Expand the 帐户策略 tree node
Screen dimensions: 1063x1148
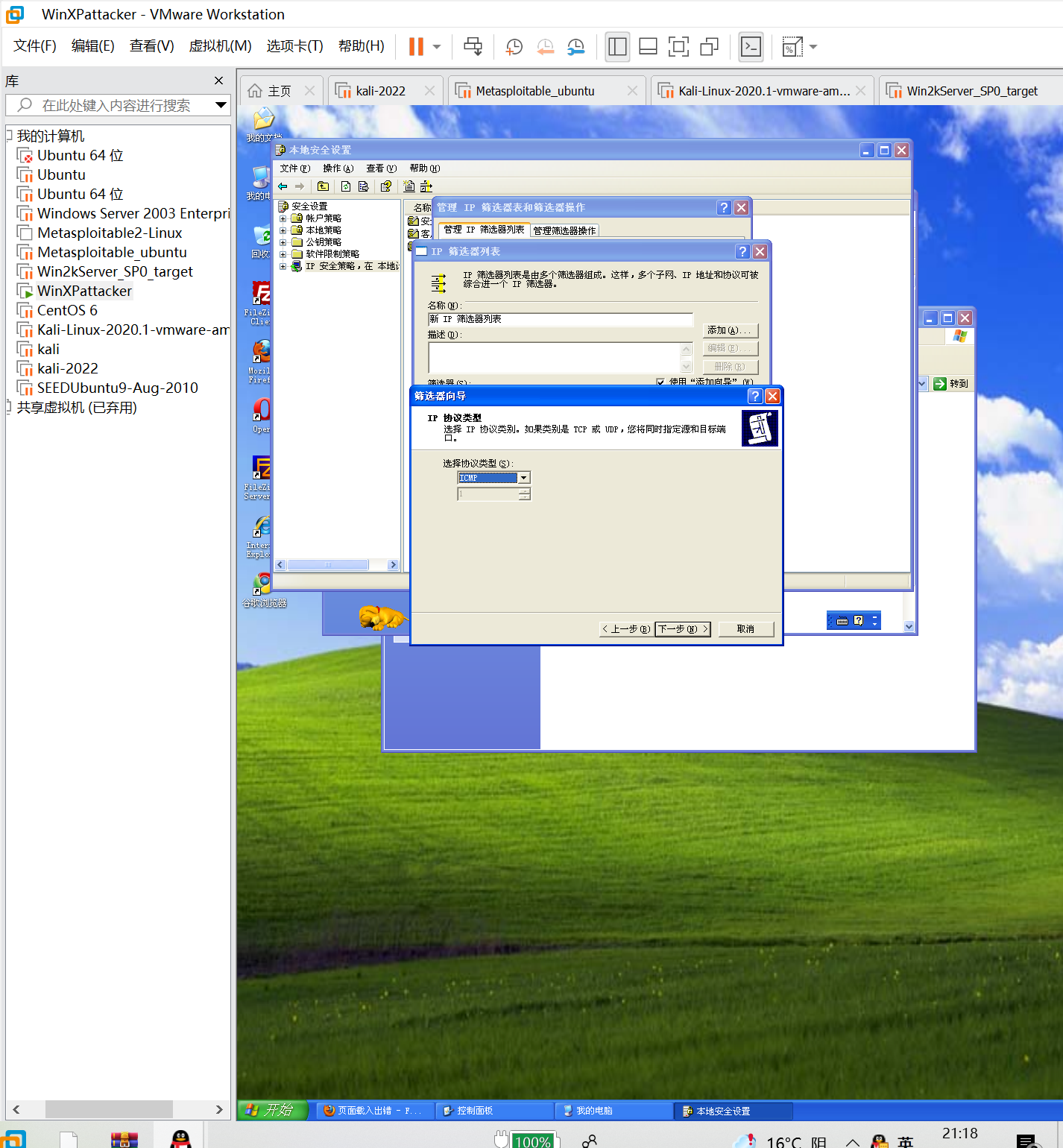coord(283,218)
